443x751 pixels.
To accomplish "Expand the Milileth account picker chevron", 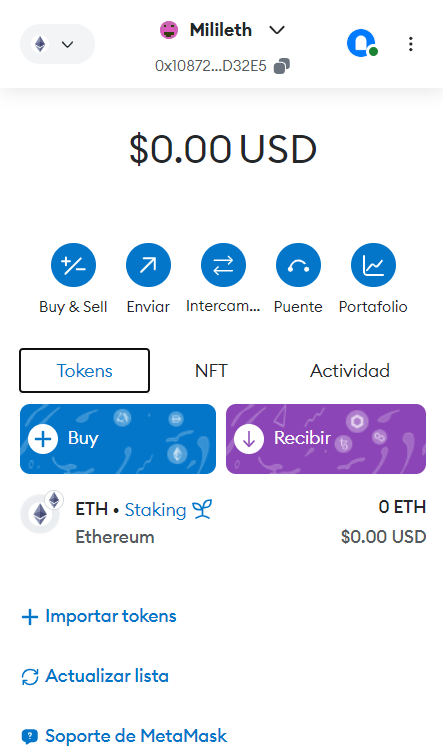I will [277, 30].
